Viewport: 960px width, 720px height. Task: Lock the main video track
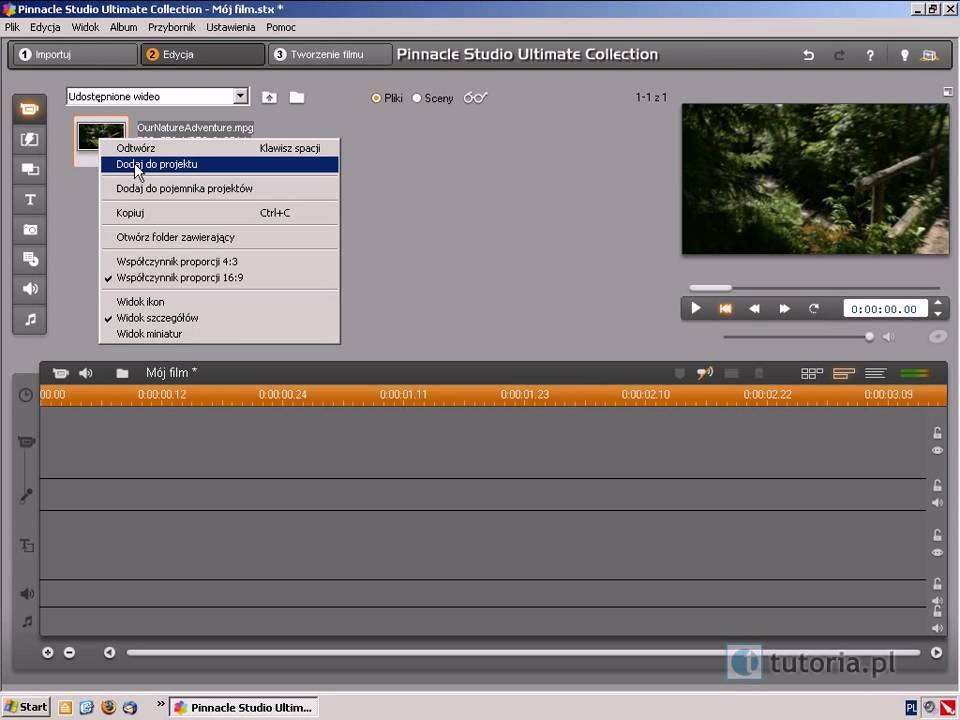coord(937,433)
